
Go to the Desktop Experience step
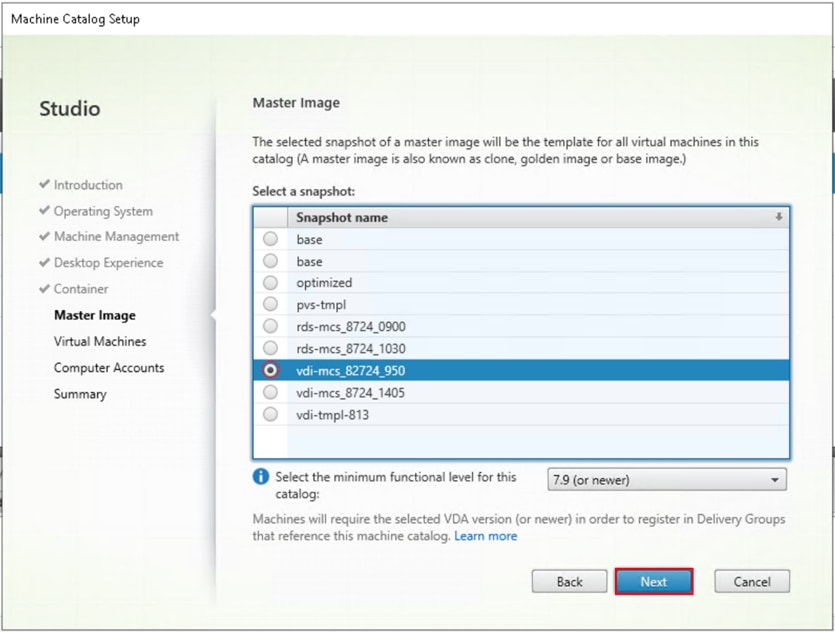click(109, 262)
